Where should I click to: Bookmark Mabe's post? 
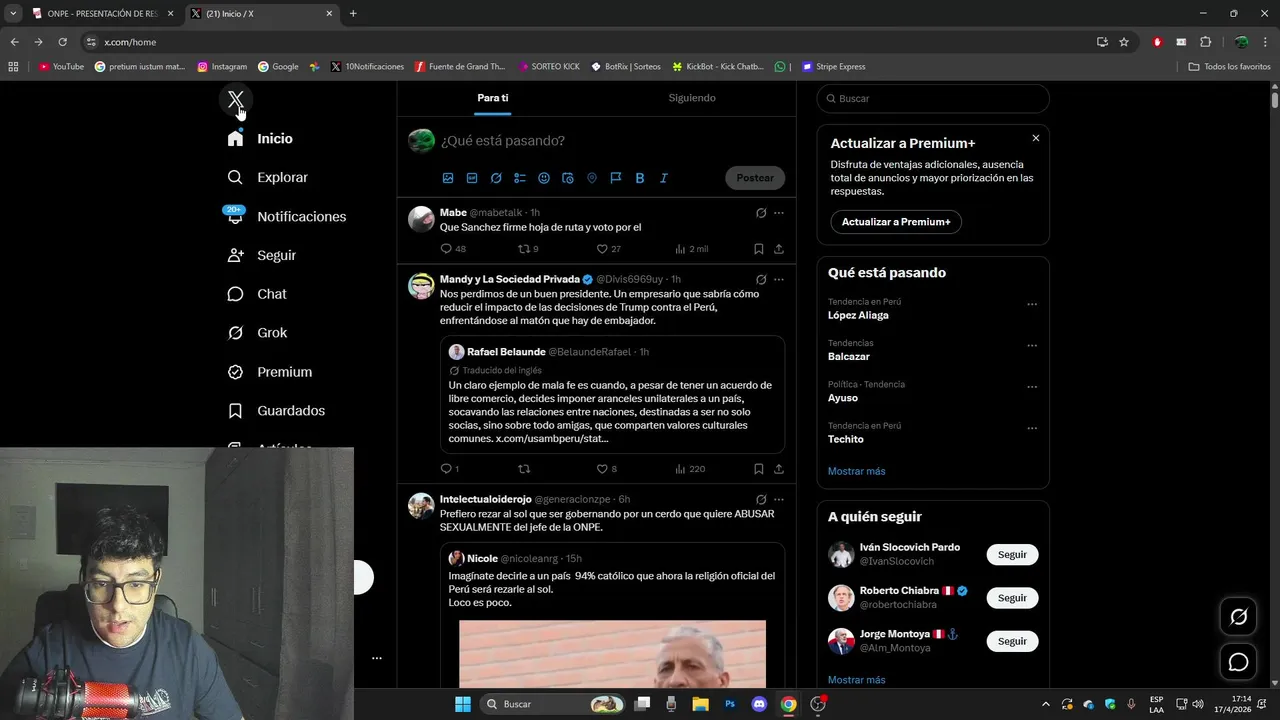(x=759, y=249)
